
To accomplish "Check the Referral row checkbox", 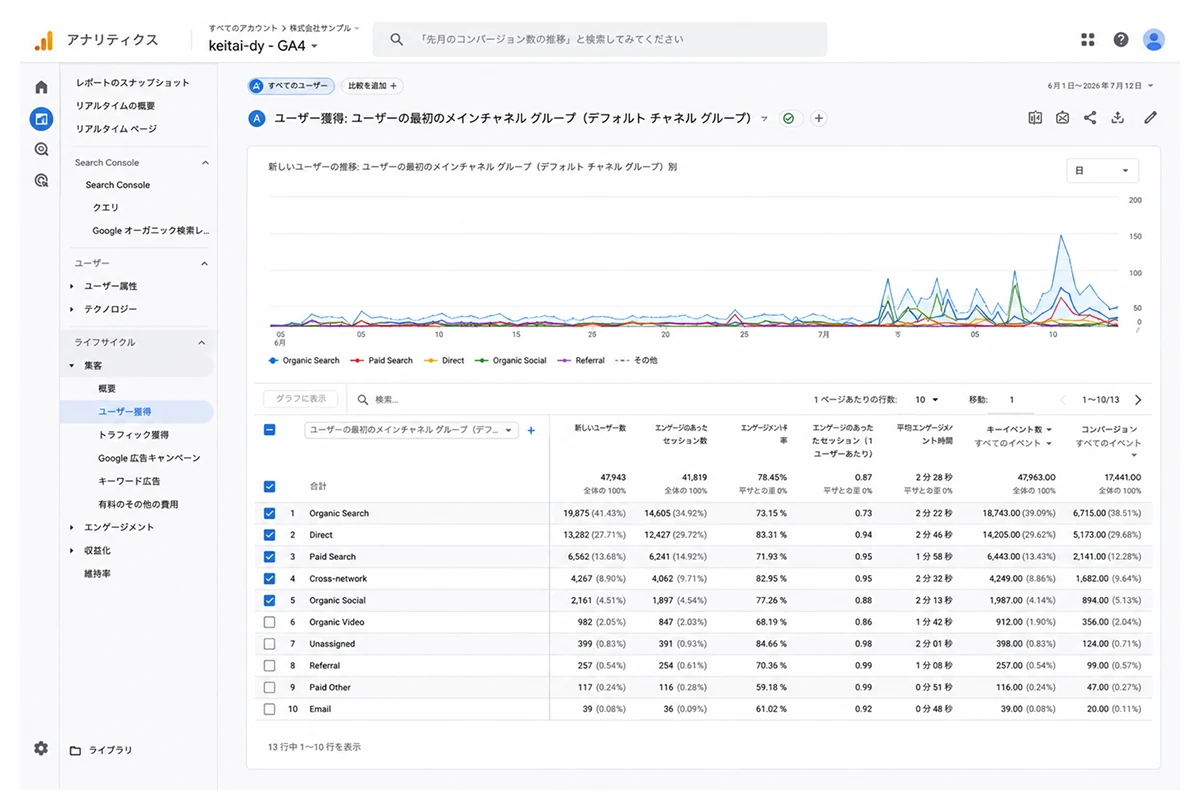I will click(269, 666).
